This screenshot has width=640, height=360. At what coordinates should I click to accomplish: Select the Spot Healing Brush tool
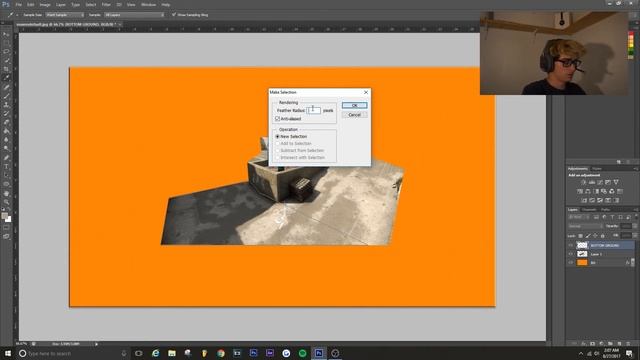[6, 87]
